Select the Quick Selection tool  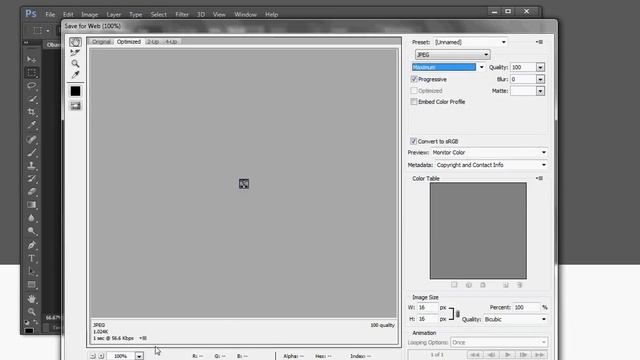31,99
